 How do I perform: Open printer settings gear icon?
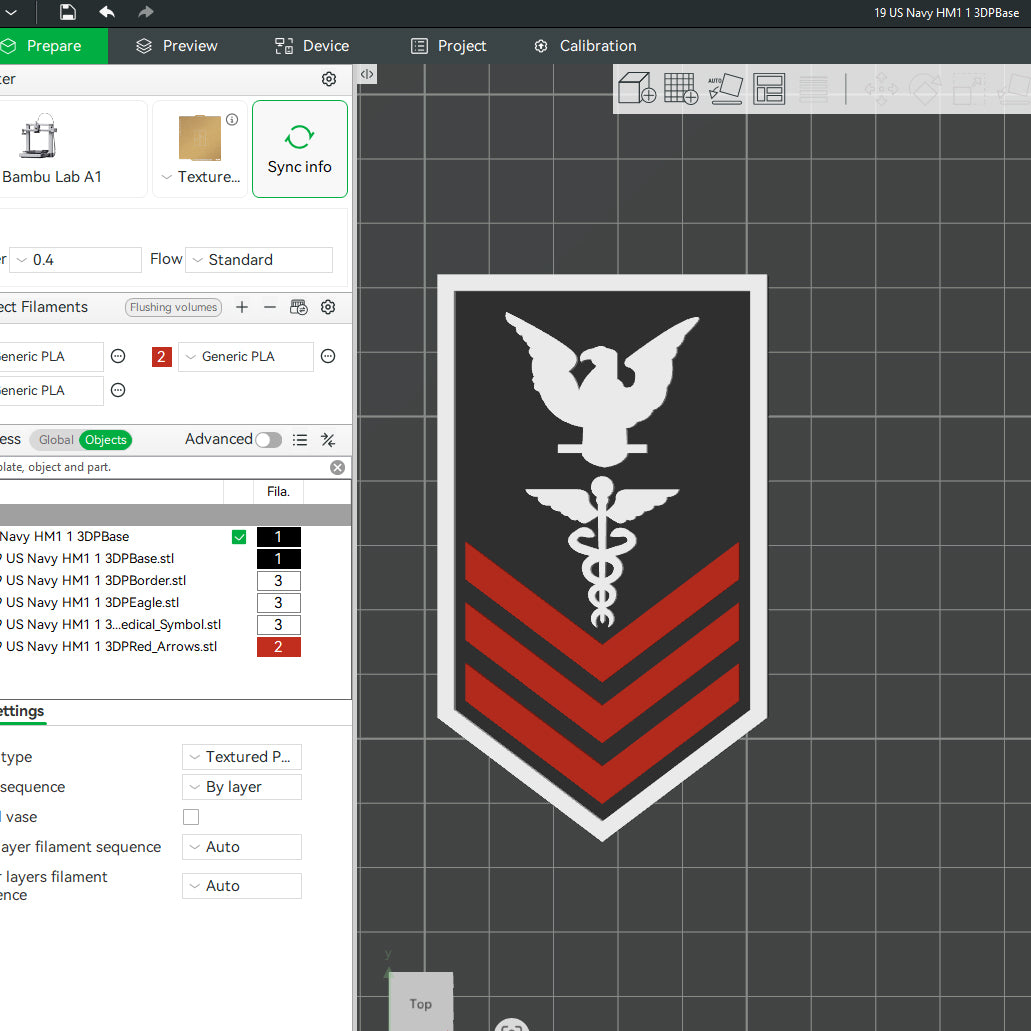pyautogui.click(x=329, y=79)
